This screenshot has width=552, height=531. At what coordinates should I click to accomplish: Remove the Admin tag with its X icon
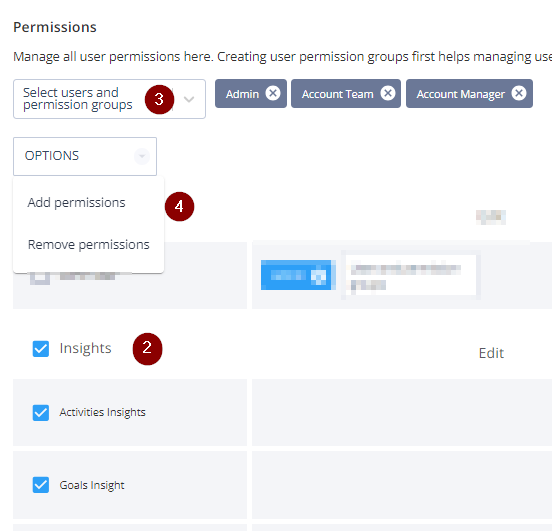click(273, 93)
